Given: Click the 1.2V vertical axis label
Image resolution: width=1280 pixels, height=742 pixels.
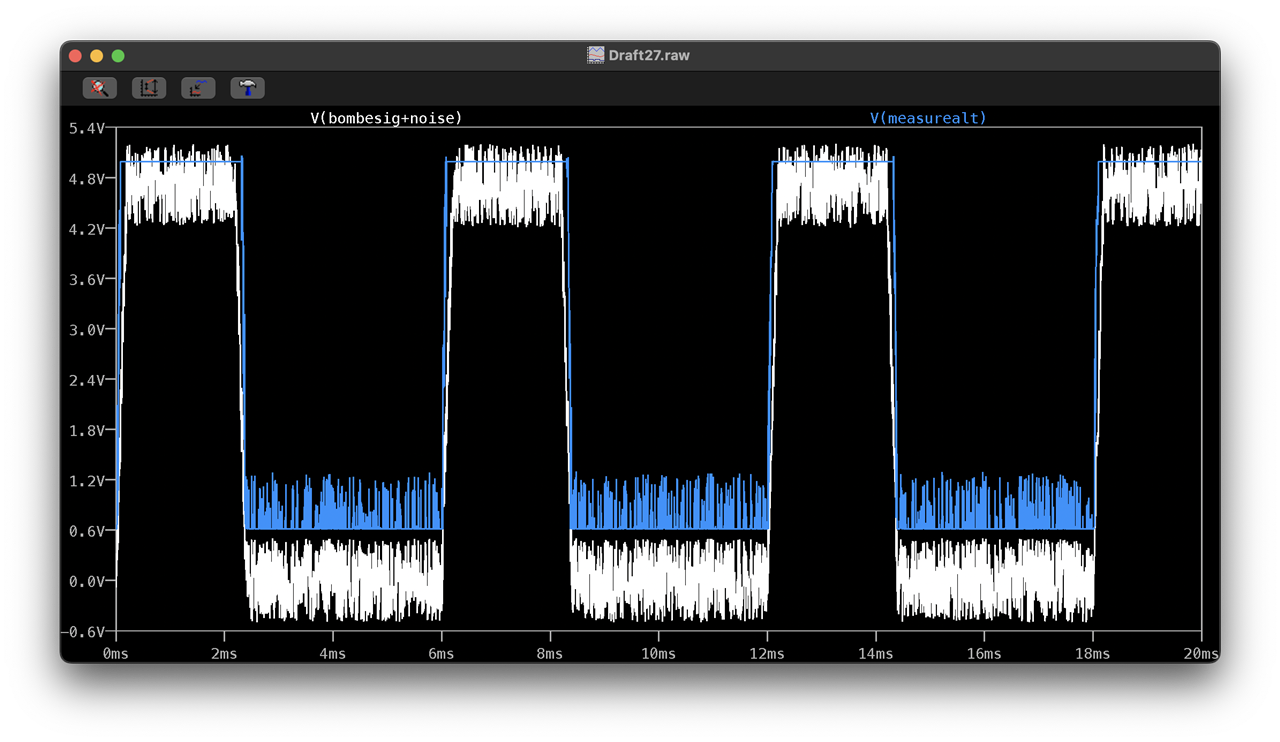Looking at the screenshot, I should click(x=87, y=481).
